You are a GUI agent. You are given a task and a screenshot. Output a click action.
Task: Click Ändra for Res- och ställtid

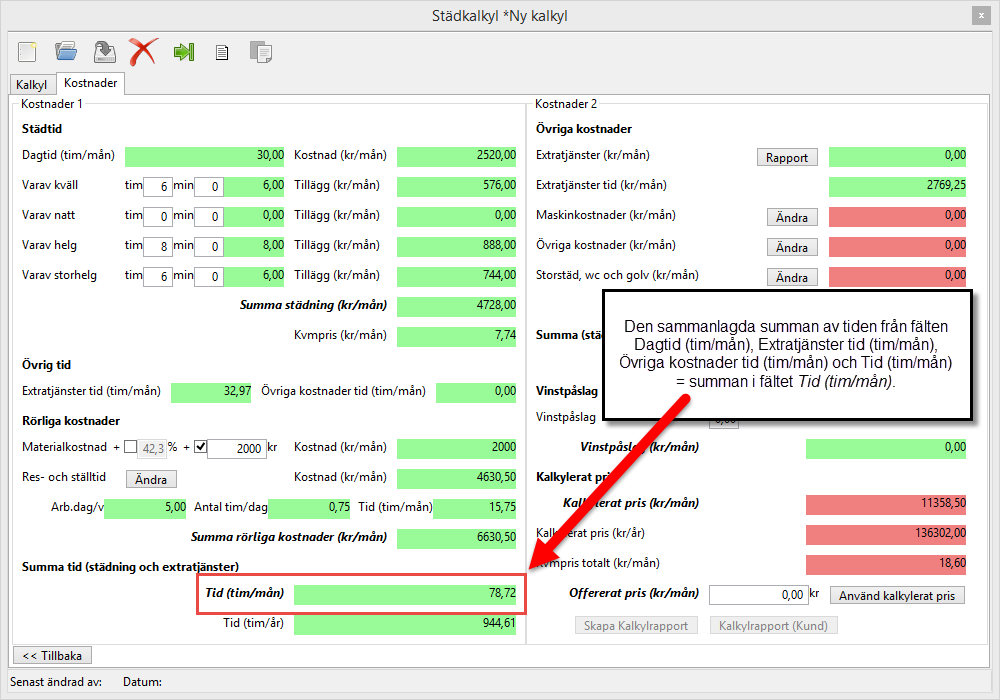[x=151, y=479]
